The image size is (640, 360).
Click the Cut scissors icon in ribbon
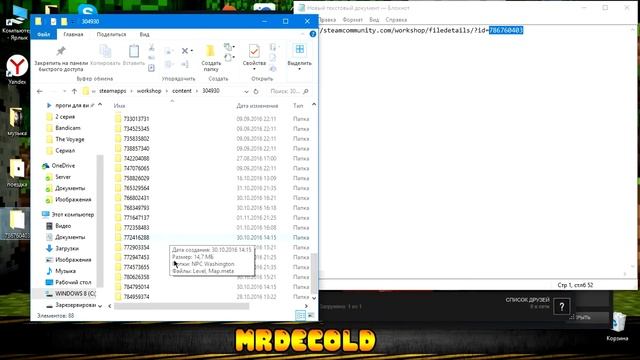[151, 48]
